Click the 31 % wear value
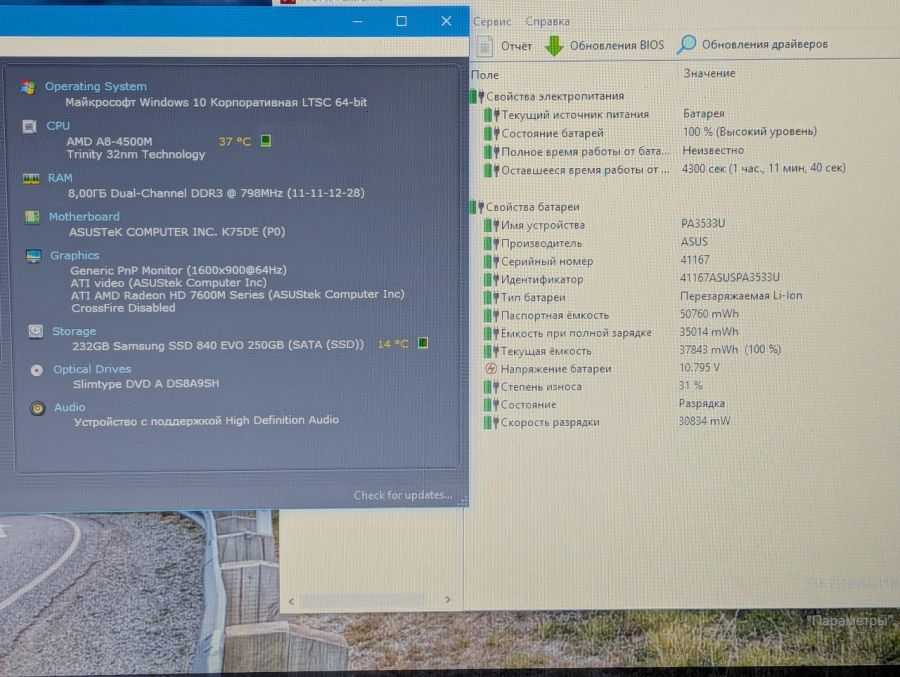Viewport: 900px width, 677px height. coord(691,385)
